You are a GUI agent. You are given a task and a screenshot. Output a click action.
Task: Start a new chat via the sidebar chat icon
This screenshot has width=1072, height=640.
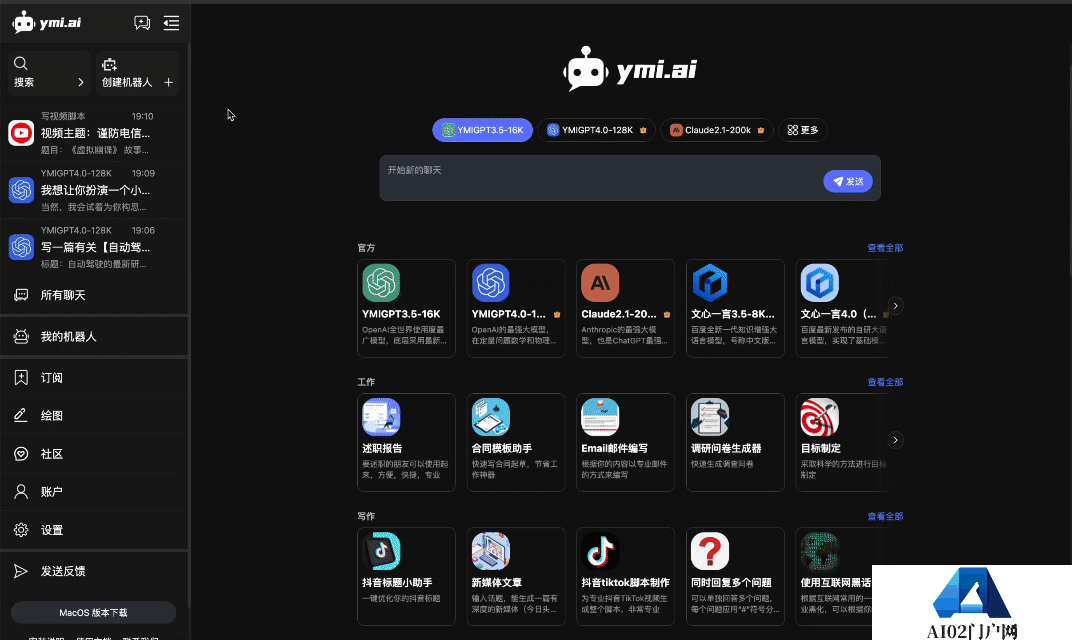pos(142,23)
